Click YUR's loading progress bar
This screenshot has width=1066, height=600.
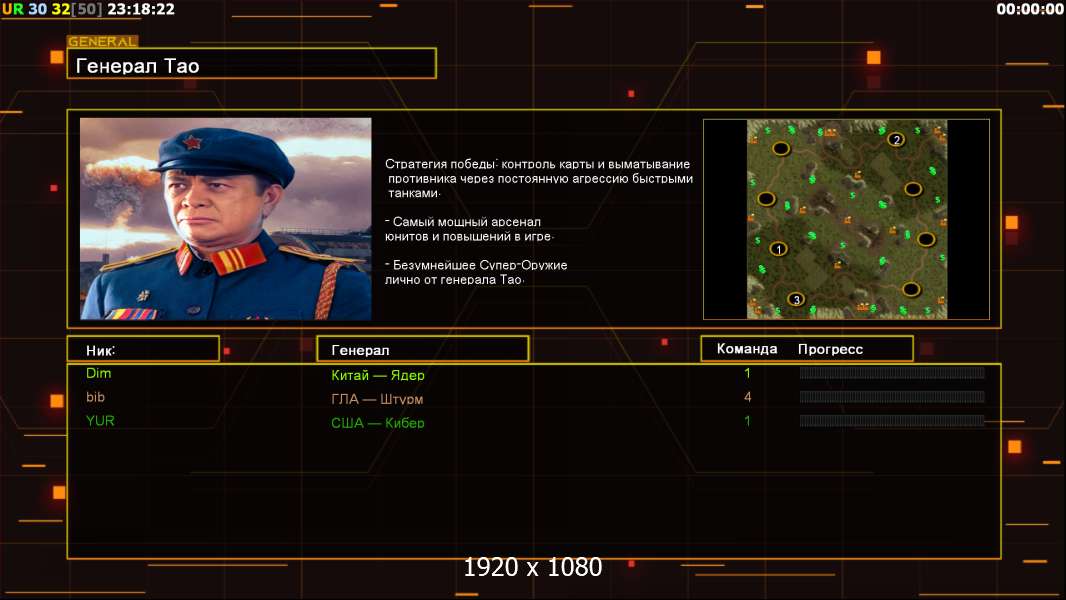892,421
